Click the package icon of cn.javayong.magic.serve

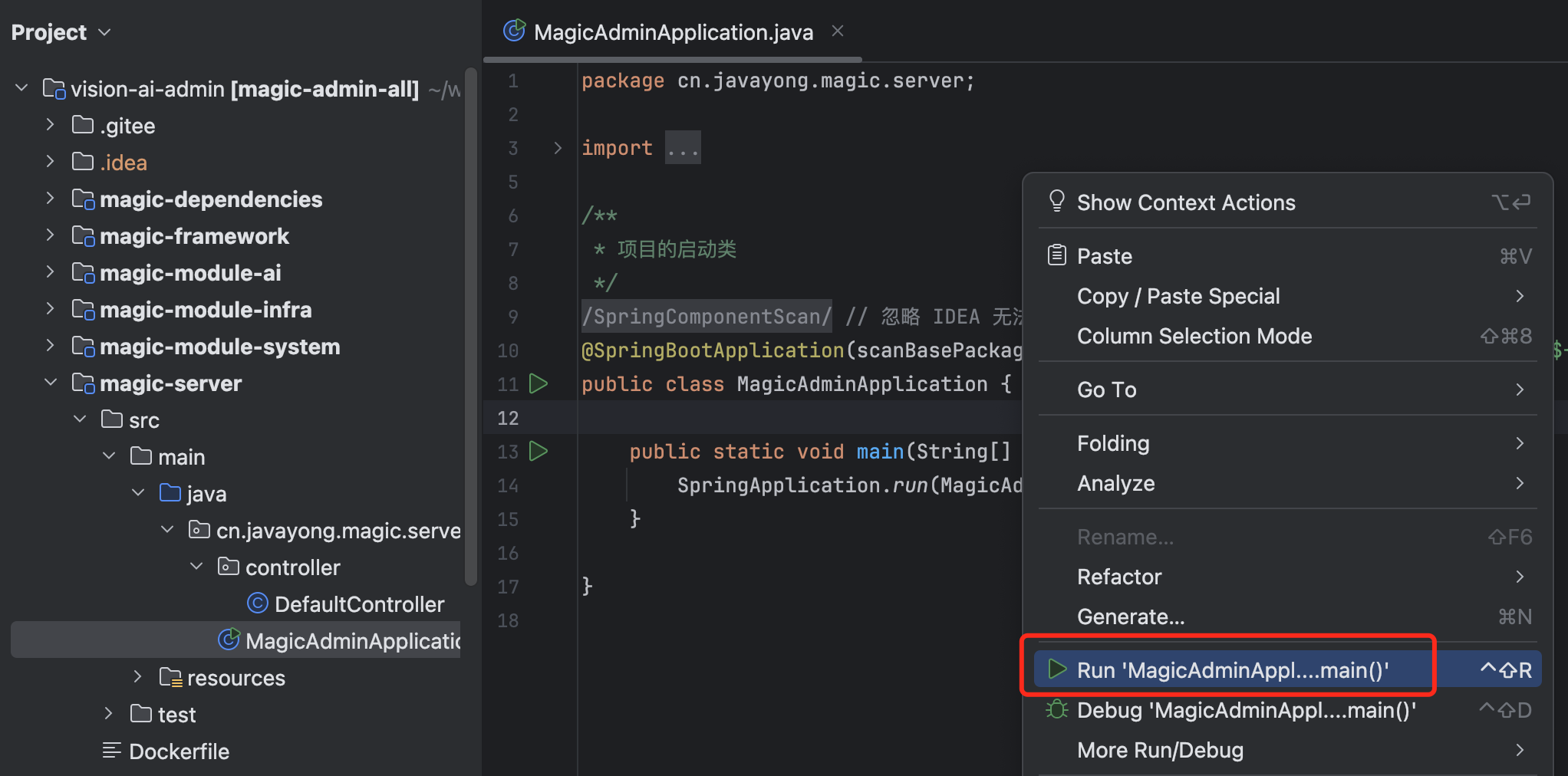click(x=199, y=529)
